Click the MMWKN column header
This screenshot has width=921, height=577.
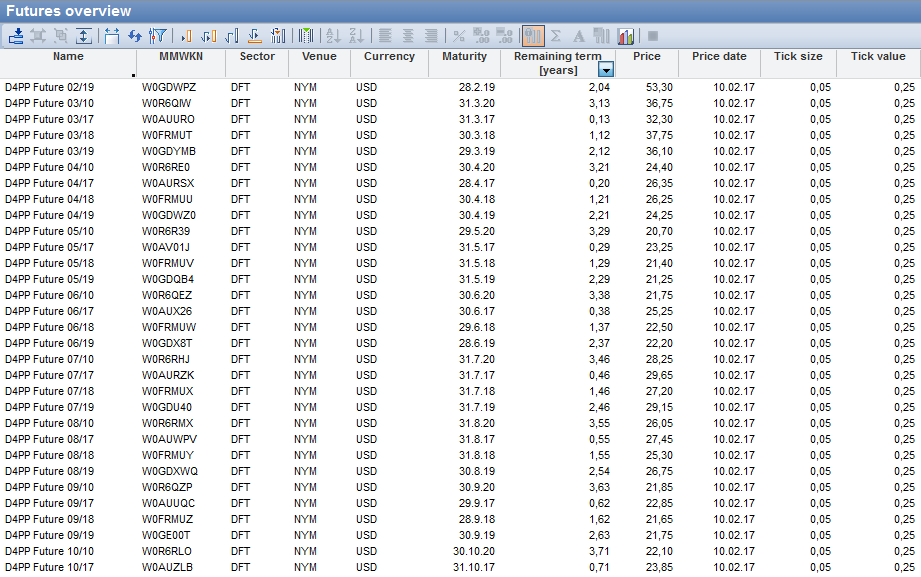point(180,57)
